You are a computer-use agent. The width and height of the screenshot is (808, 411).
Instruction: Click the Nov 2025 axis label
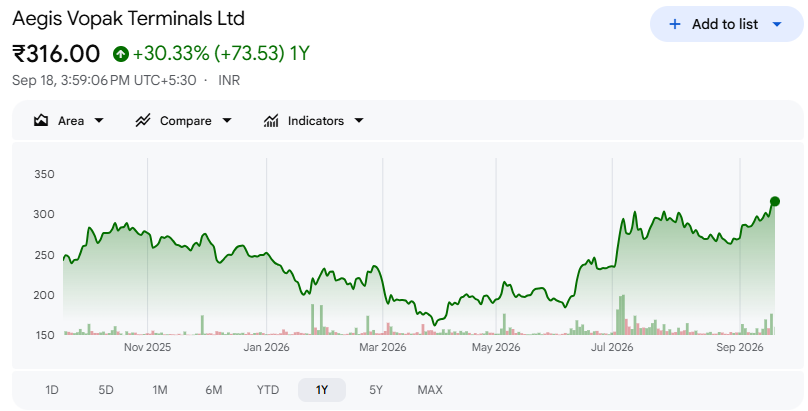(x=147, y=347)
